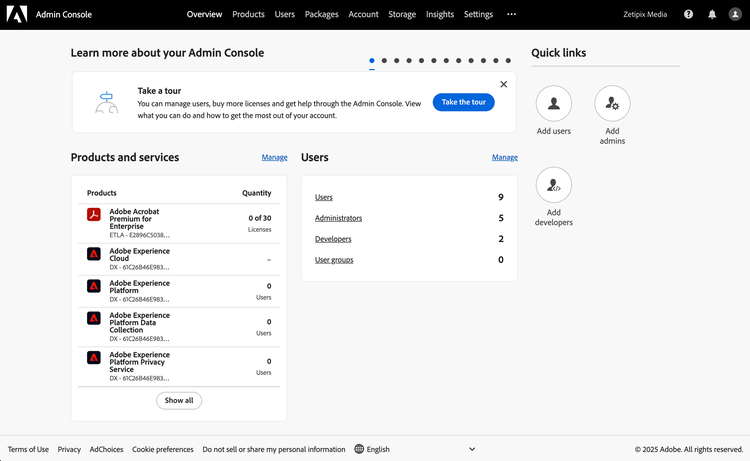Click the Adobe logo in header

point(17,14)
